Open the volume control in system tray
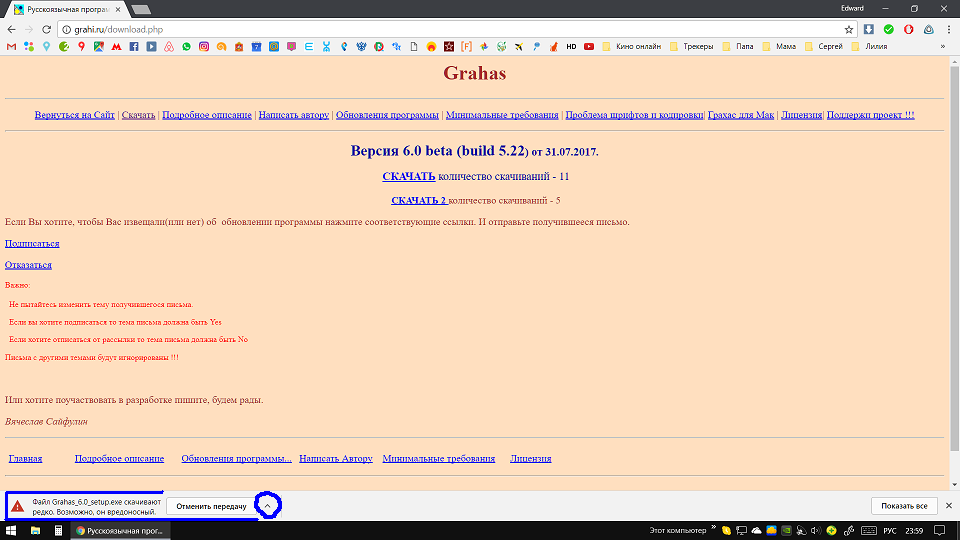The width and height of the screenshot is (960, 540). coord(816,531)
